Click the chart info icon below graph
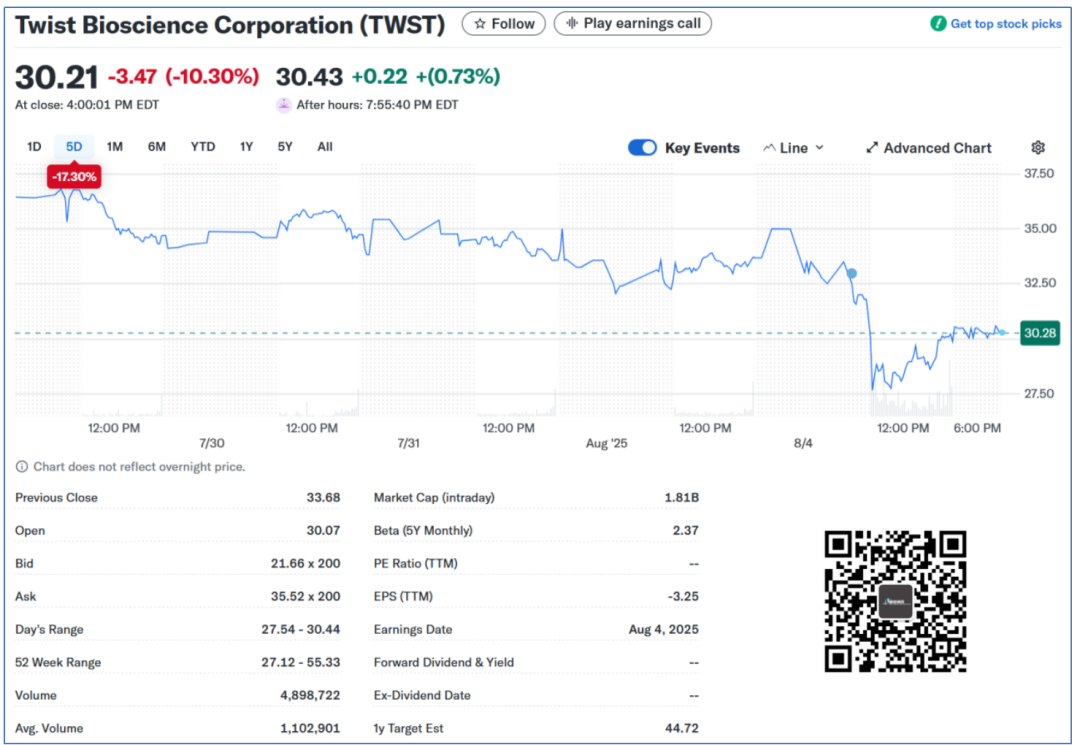This screenshot has height=745, width=1080. [x=22, y=467]
